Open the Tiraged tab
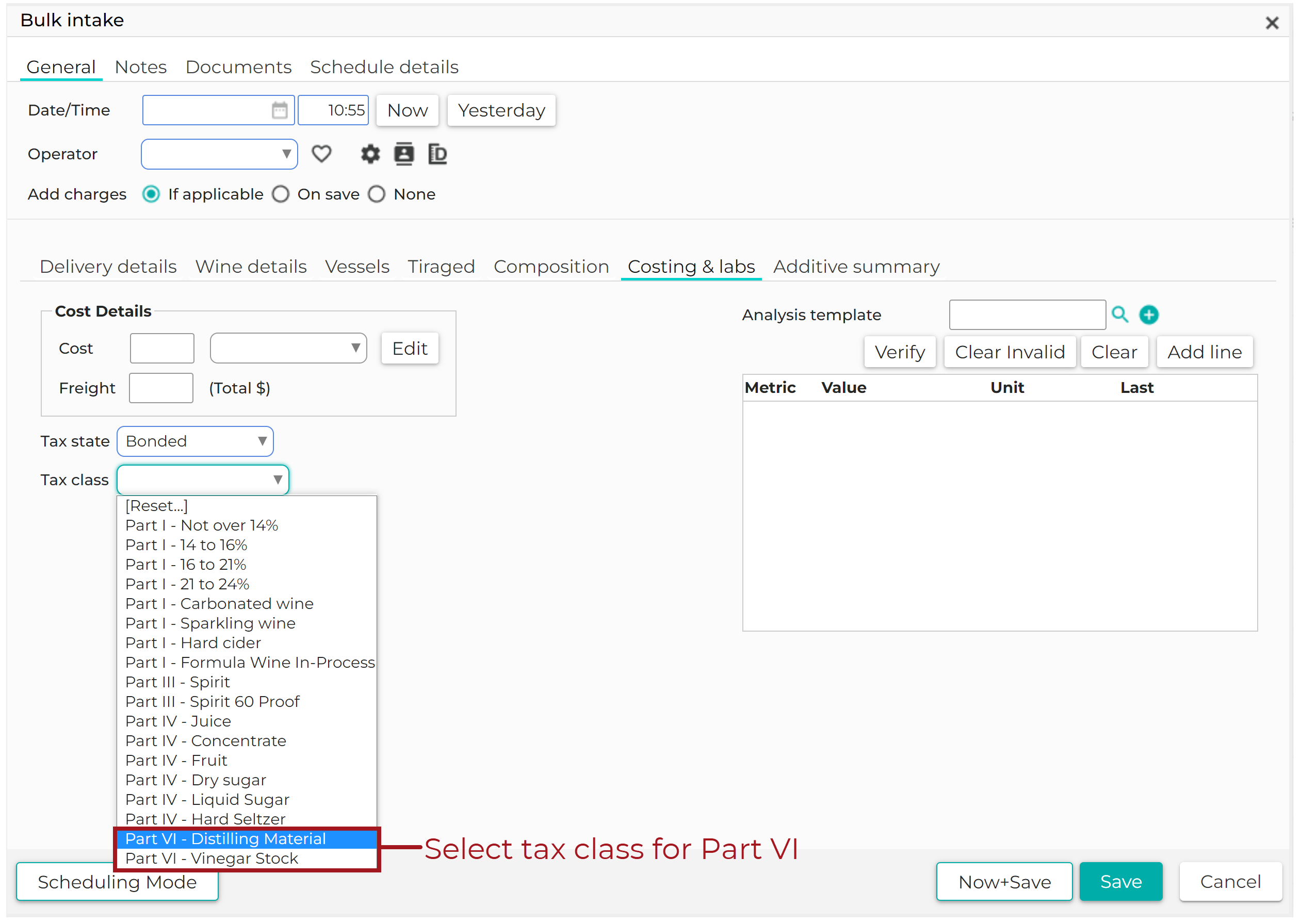 pyautogui.click(x=441, y=267)
